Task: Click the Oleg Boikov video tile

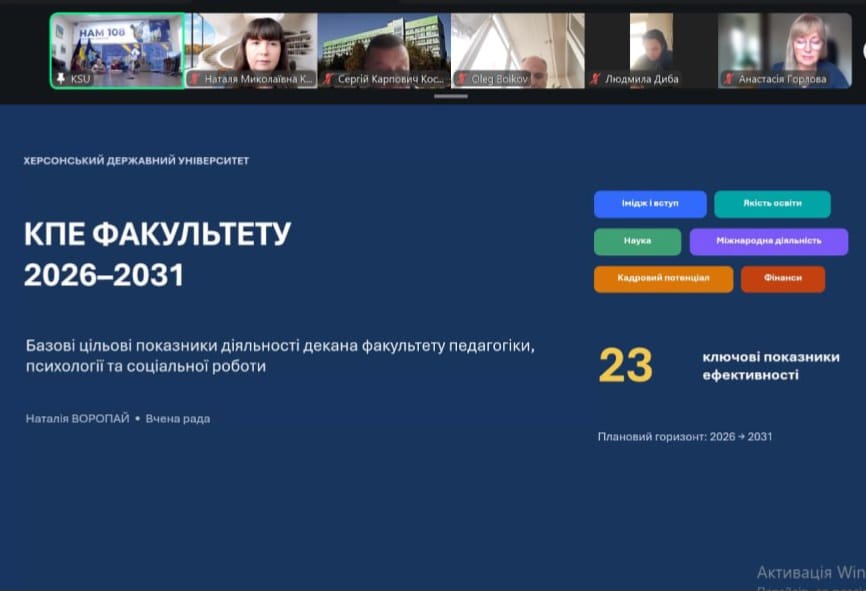Action: pyautogui.click(x=518, y=50)
